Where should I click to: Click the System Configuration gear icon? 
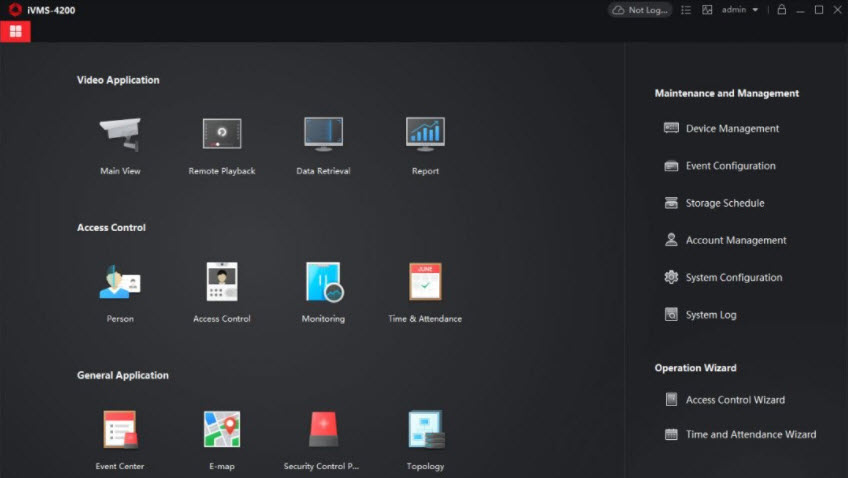point(671,277)
